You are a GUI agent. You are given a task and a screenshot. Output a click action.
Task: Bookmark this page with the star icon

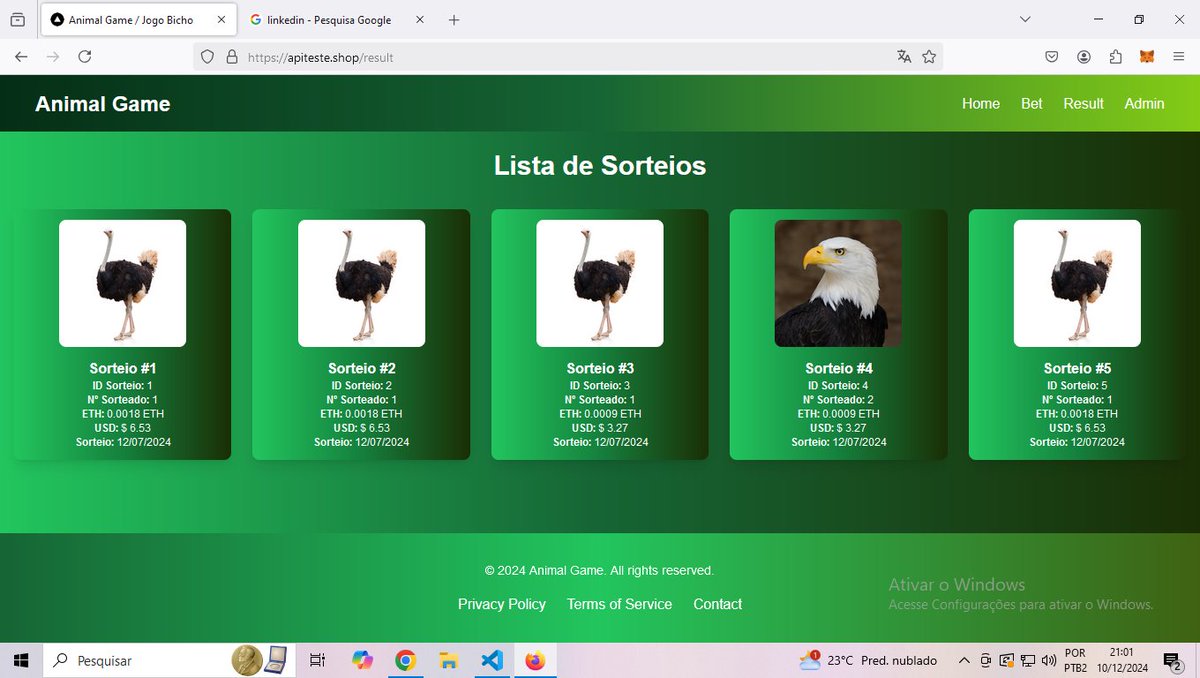pyautogui.click(x=930, y=57)
